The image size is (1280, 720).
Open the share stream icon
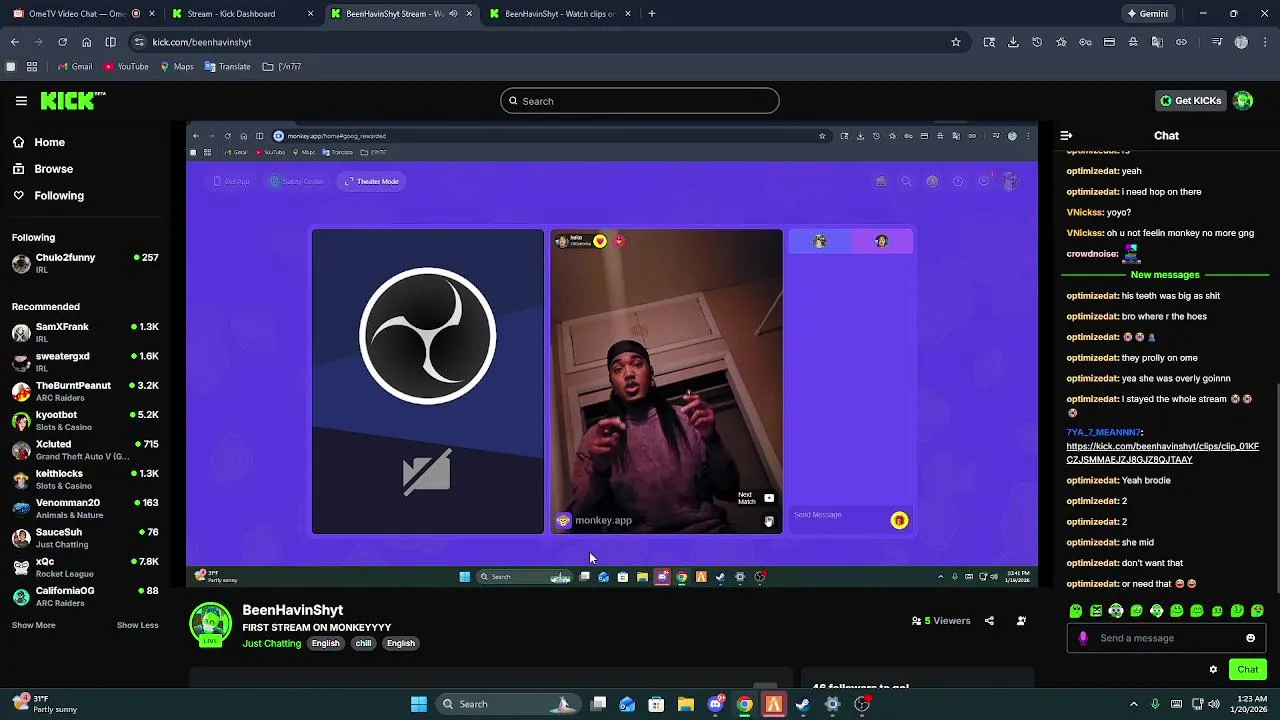click(x=989, y=621)
